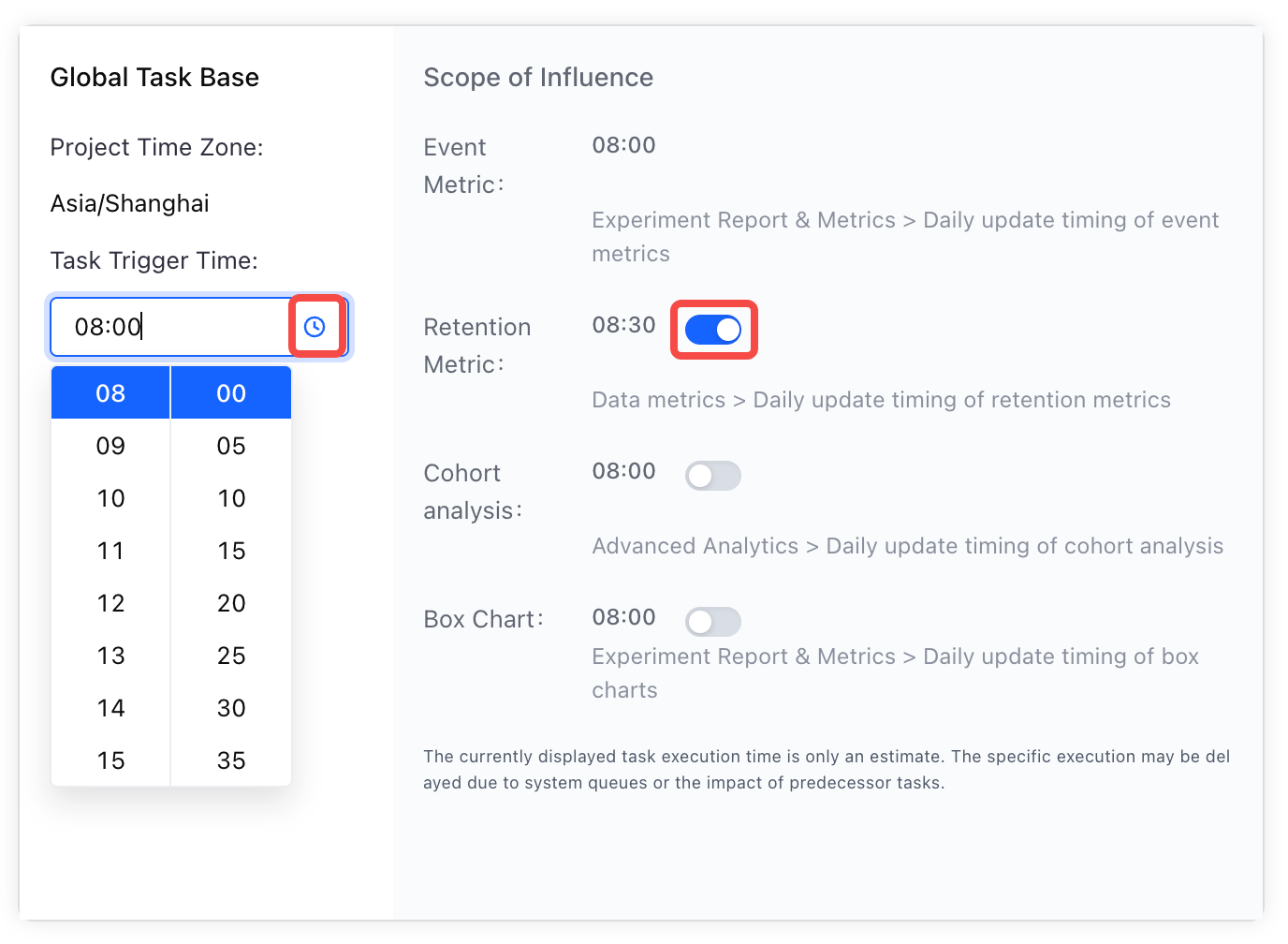Image resolution: width=1288 pixels, height=944 pixels.
Task: Click the highlighted 00 minute option
Action: pyautogui.click(x=231, y=393)
